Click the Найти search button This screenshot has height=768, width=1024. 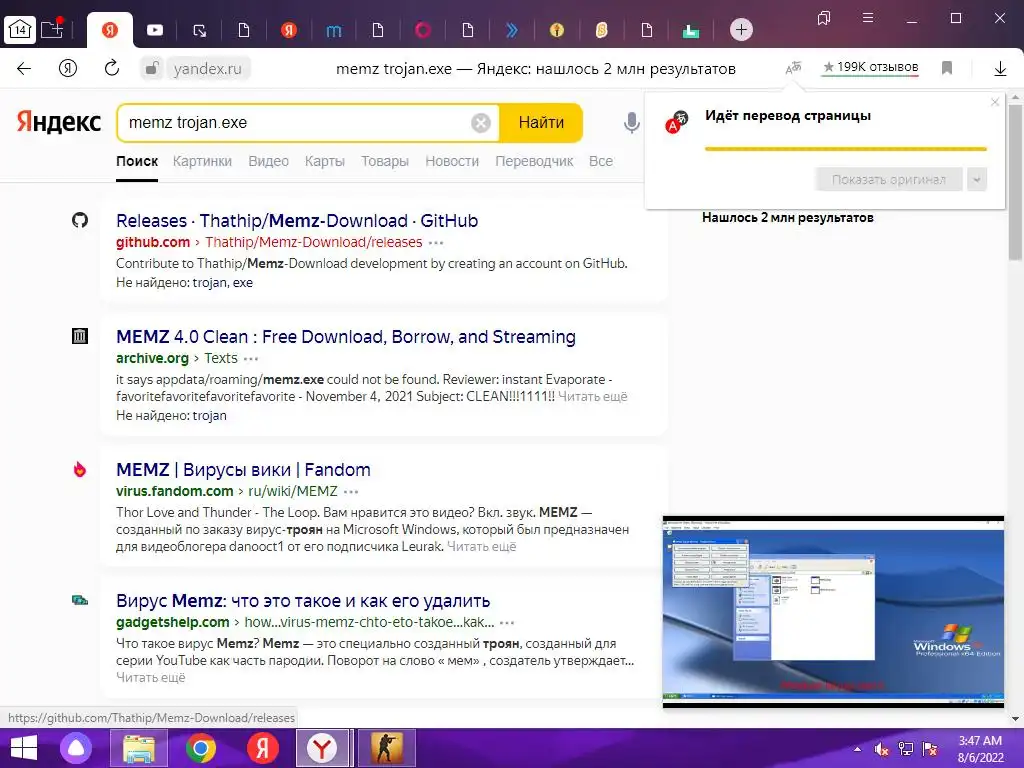click(x=541, y=123)
